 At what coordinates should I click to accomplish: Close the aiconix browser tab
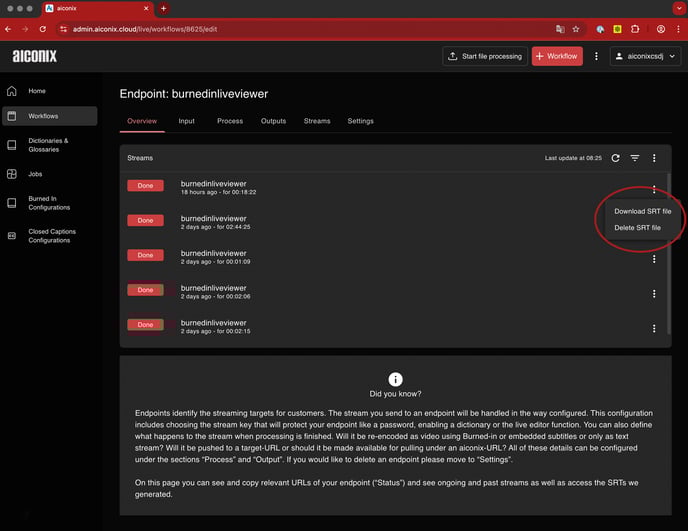146,8
